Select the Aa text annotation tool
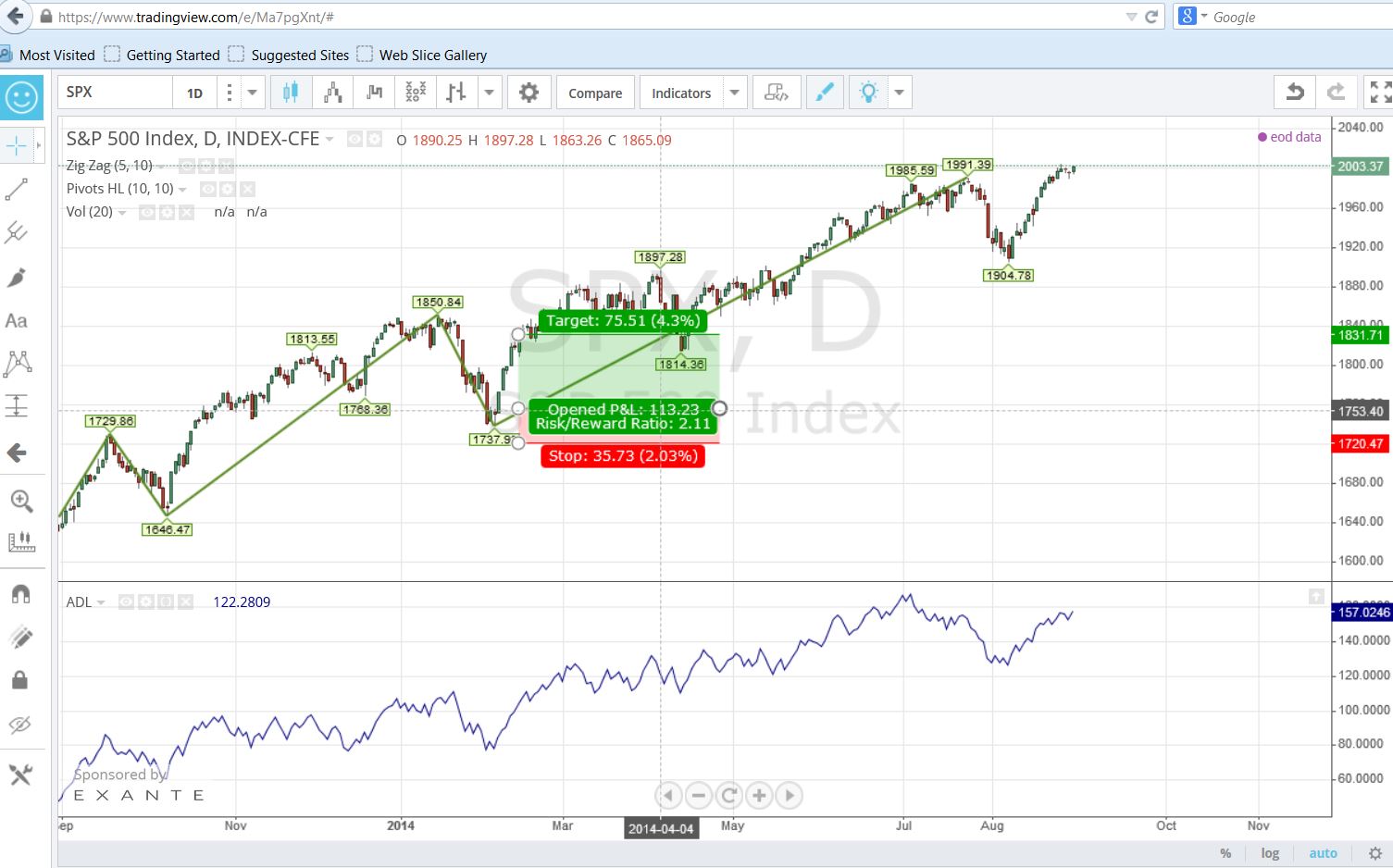The image size is (1393, 868). [17, 321]
